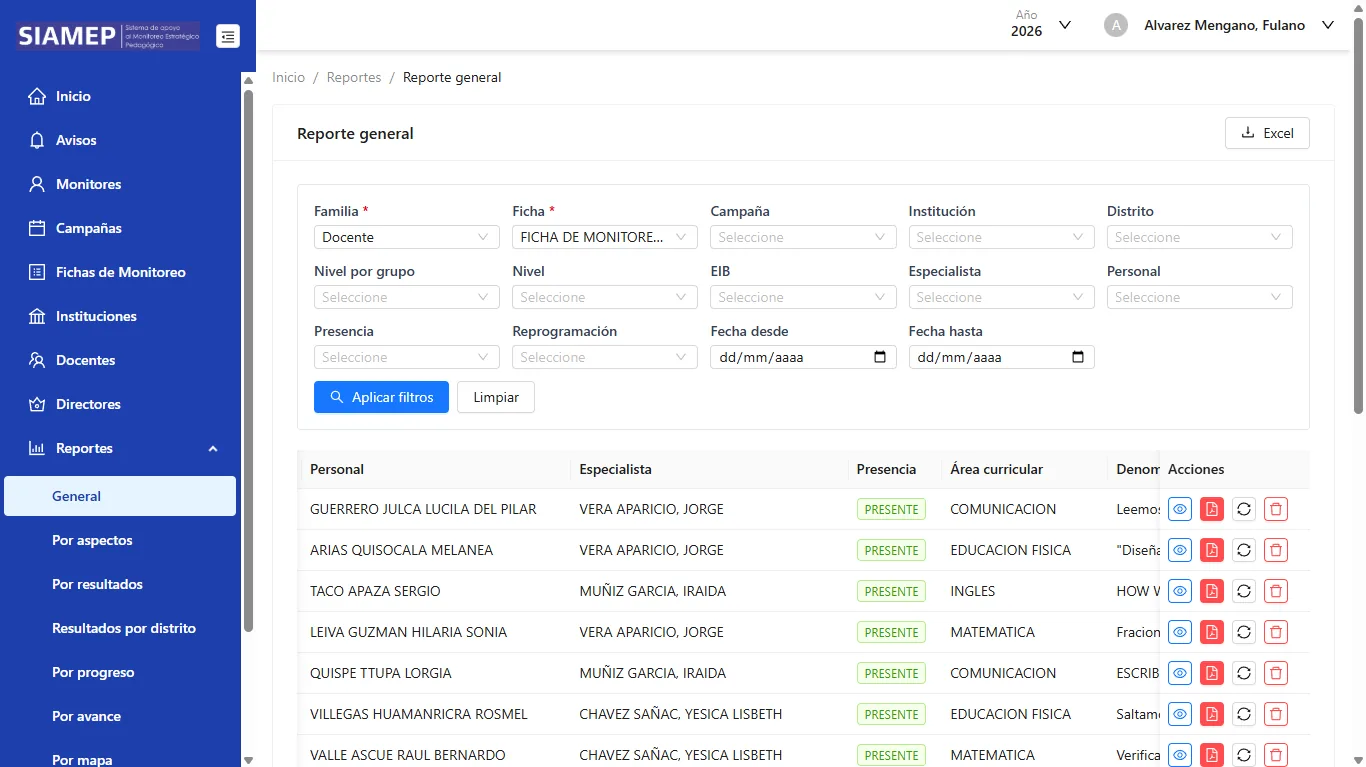This screenshot has width=1366, height=767.
Task: Open the Ficha dropdown
Action: 604,237
